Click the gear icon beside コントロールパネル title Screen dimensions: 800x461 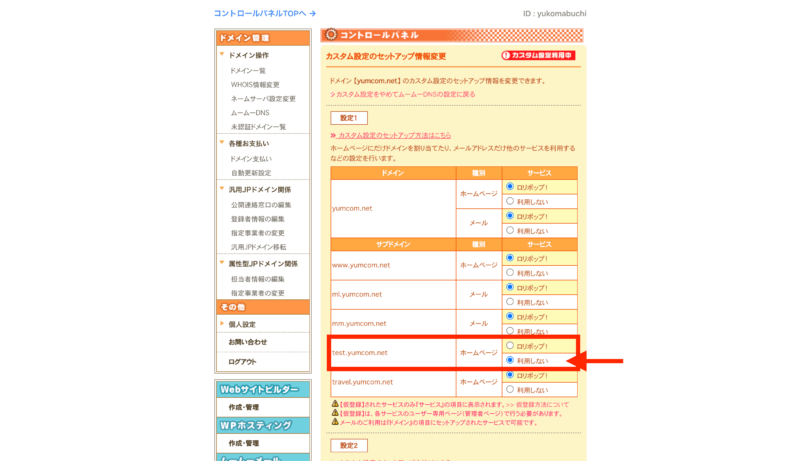click(331, 34)
